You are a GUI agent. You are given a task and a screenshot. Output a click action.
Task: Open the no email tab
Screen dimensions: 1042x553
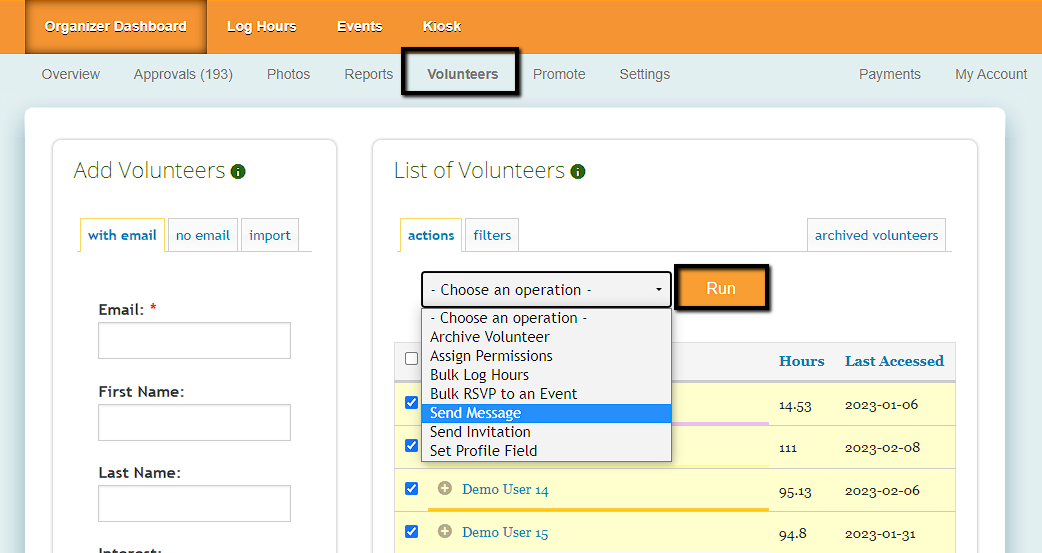(x=203, y=236)
